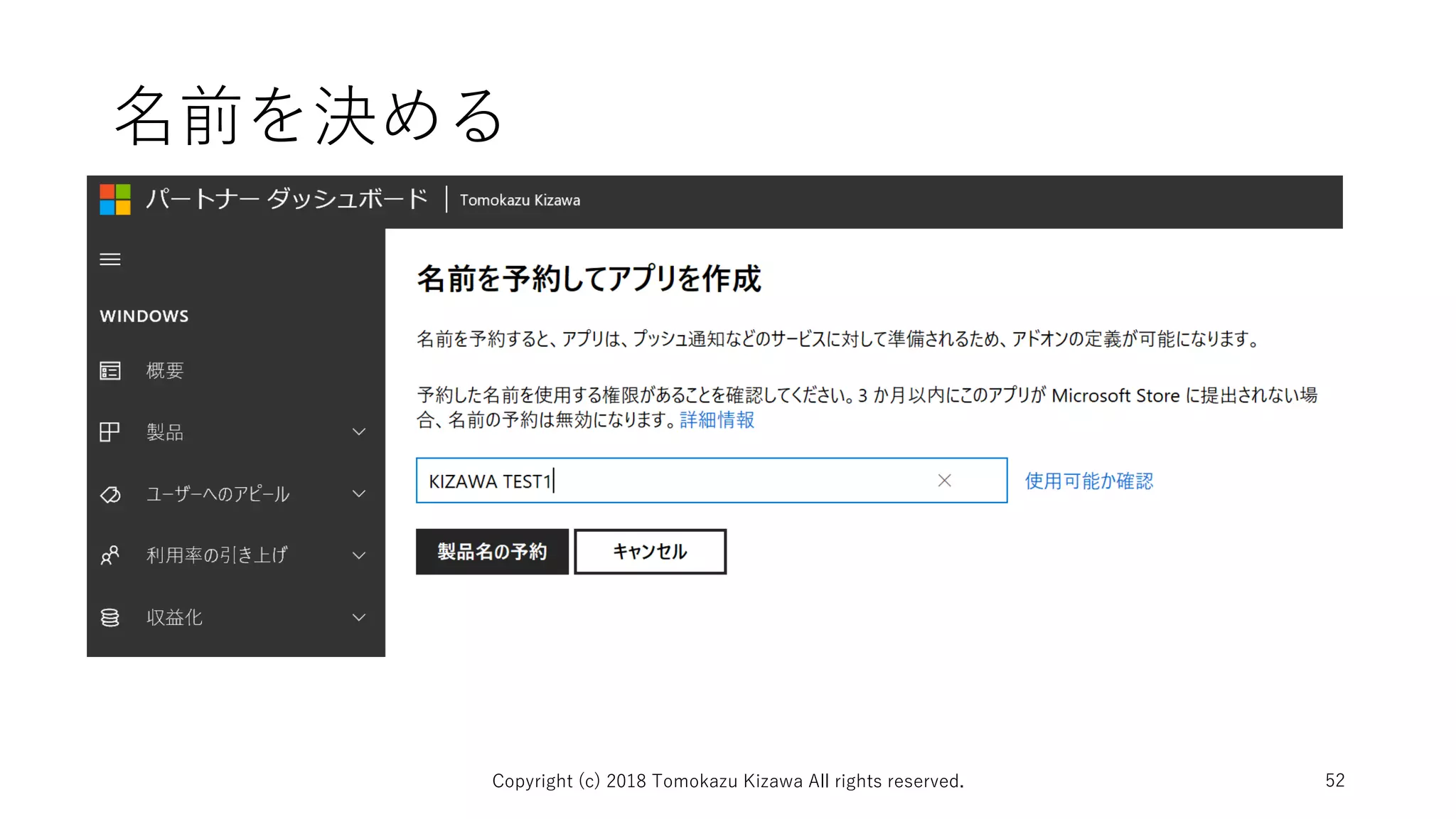Viewport: 1456px width, 819px height.
Task: Focus the KIZAWA TEST1 name field
Action: pos(712,481)
